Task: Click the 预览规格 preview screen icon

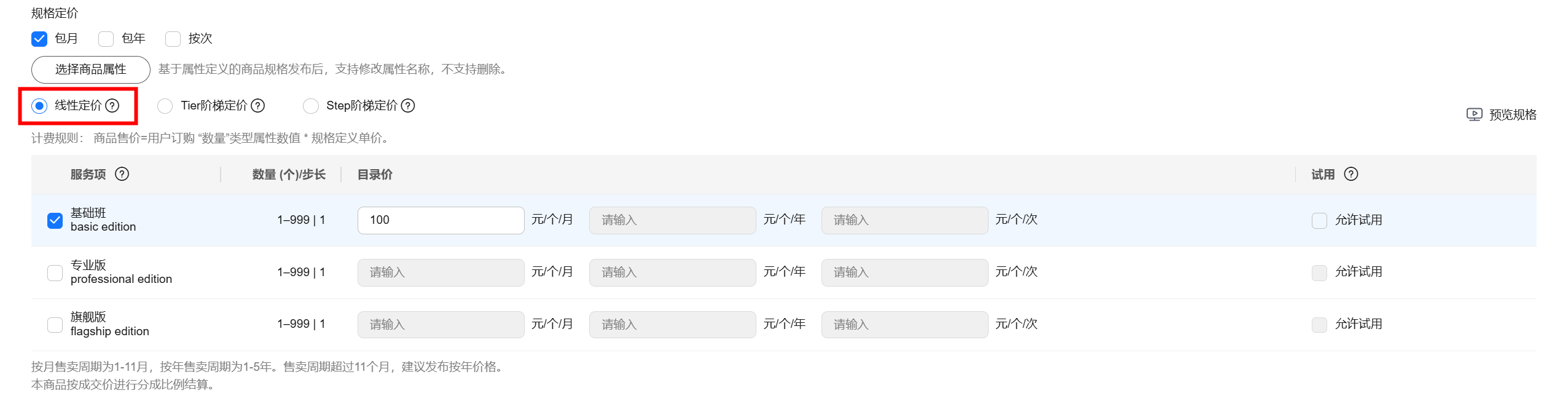Action: [x=1475, y=114]
